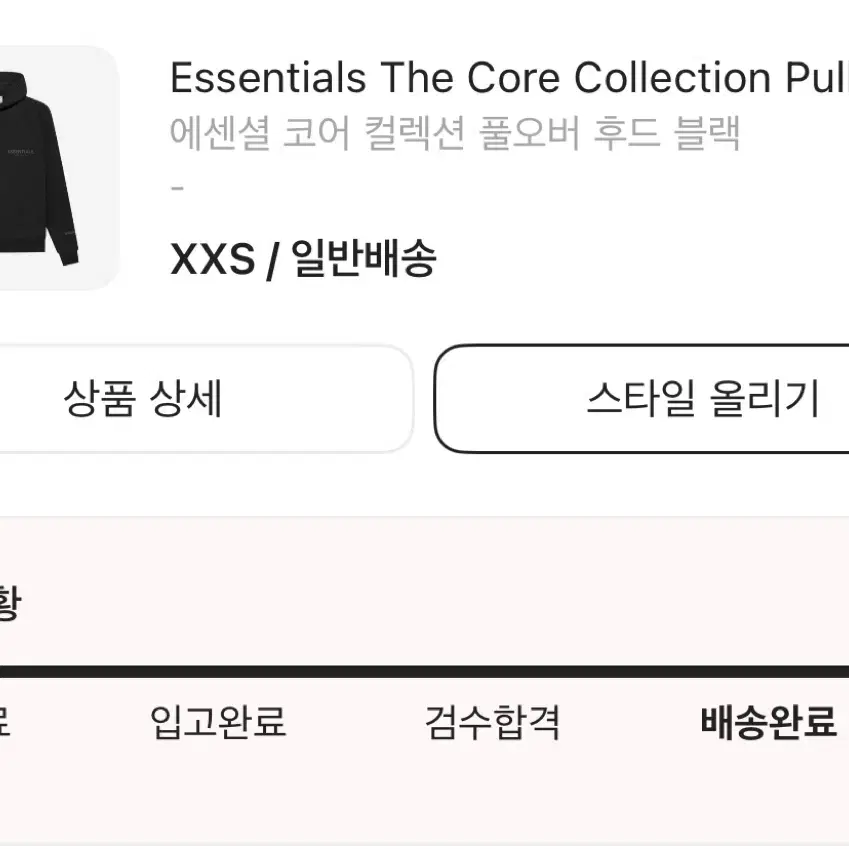The height and width of the screenshot is (849, 849).
Task: Tap the 스타일 올리기 button
Action: (642, 399)
